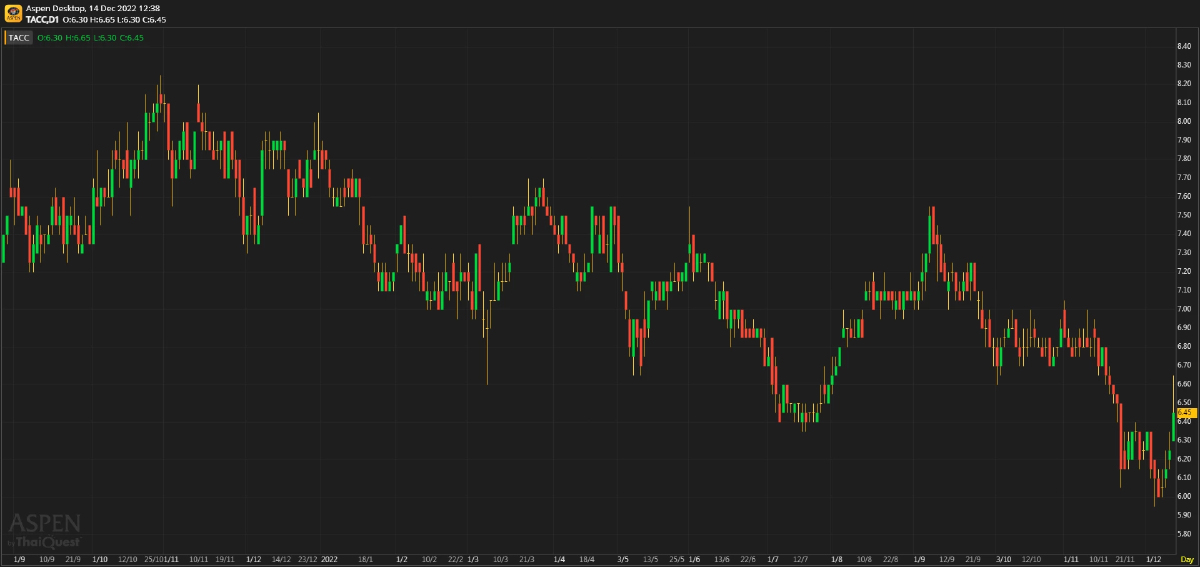
Task: Click the 2022 year marker on time axis
Action: pyautogui.click(x=331, y=559)
